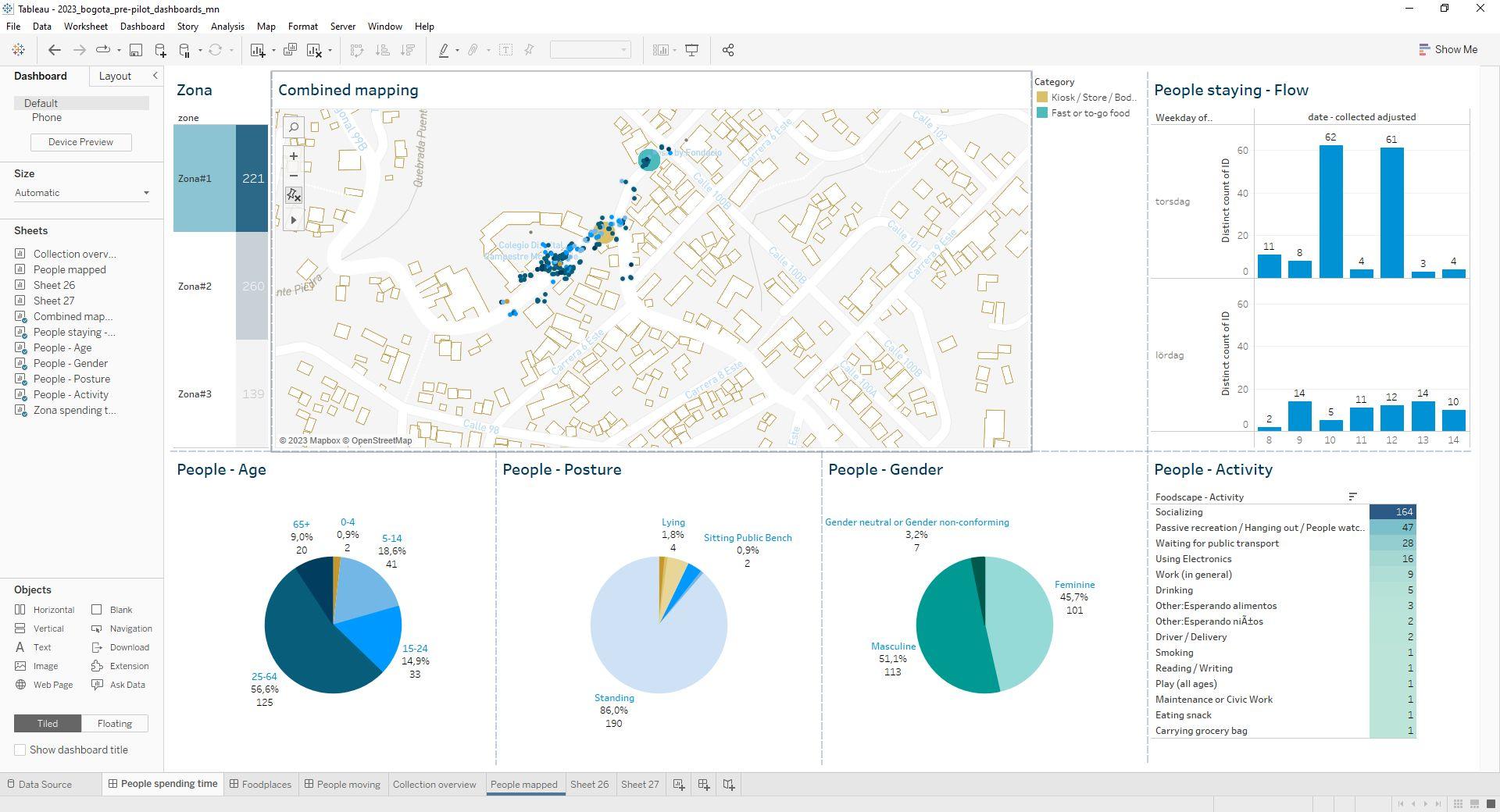
Task: Select the Zona#1 bar showing 221
Action: tap(252, 179)
